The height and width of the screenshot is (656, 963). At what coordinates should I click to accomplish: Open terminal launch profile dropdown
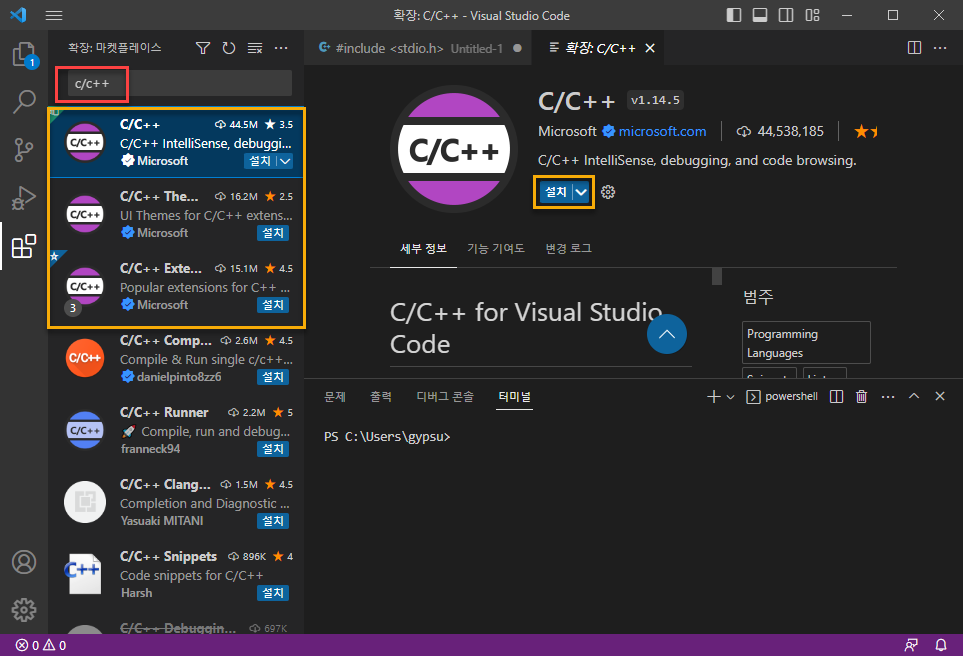pos(730,397)
